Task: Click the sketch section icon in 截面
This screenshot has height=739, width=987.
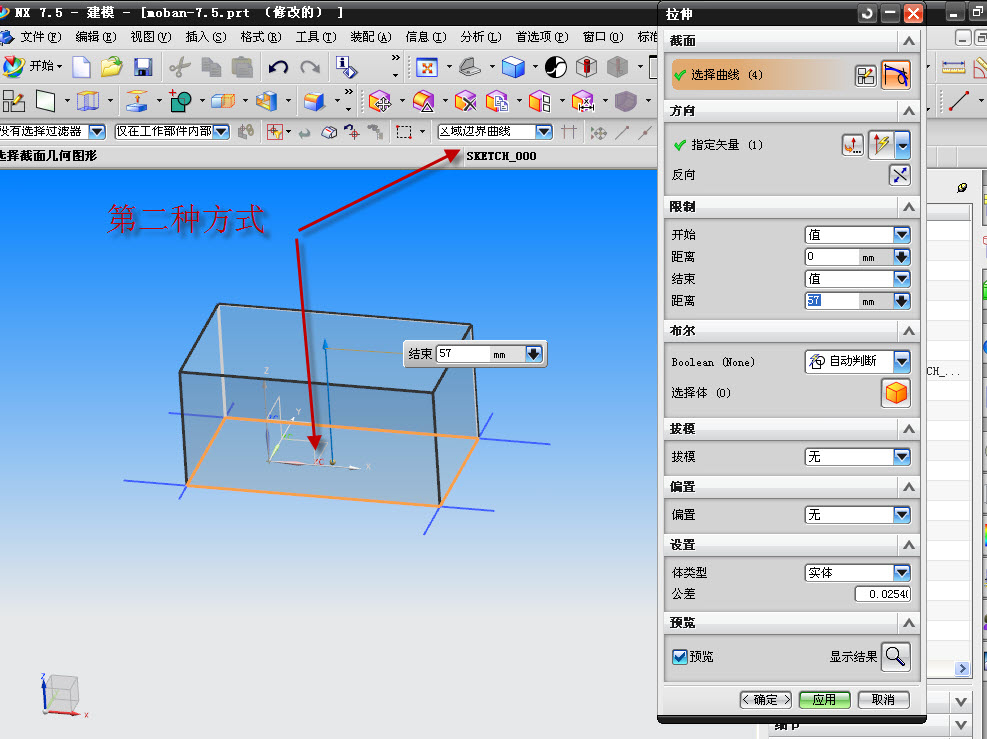Action: coord(866,76)
